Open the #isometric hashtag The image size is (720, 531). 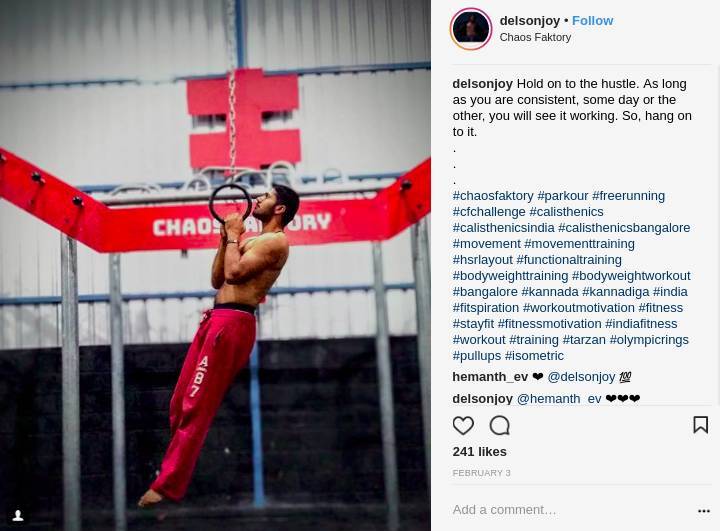coord(534,356)
